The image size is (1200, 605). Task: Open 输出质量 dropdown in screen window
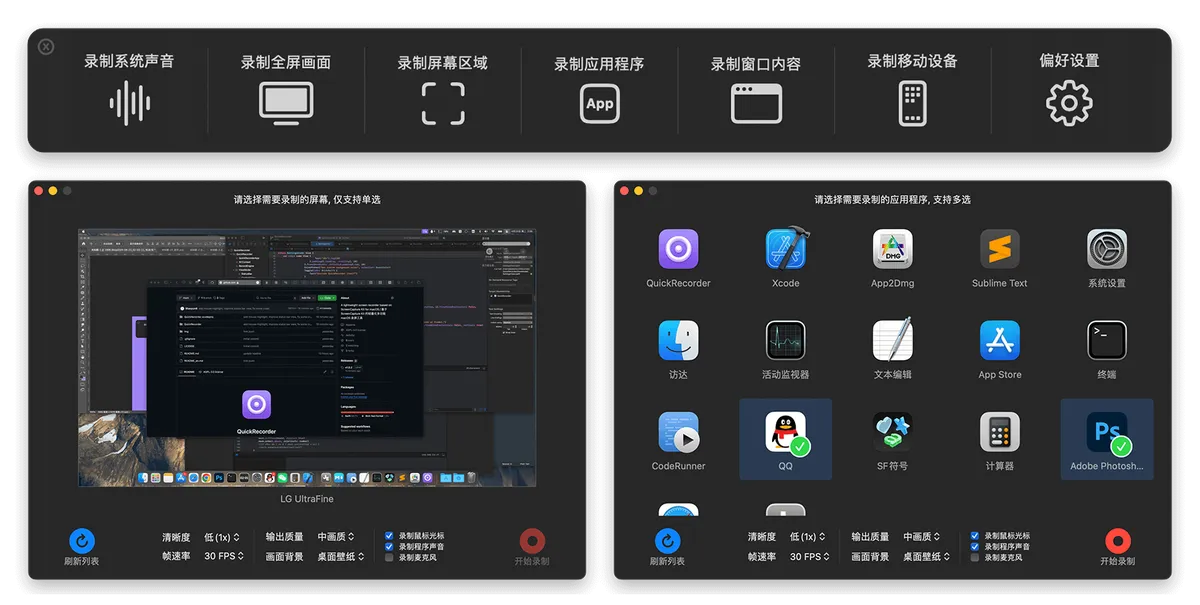[337, 537]
